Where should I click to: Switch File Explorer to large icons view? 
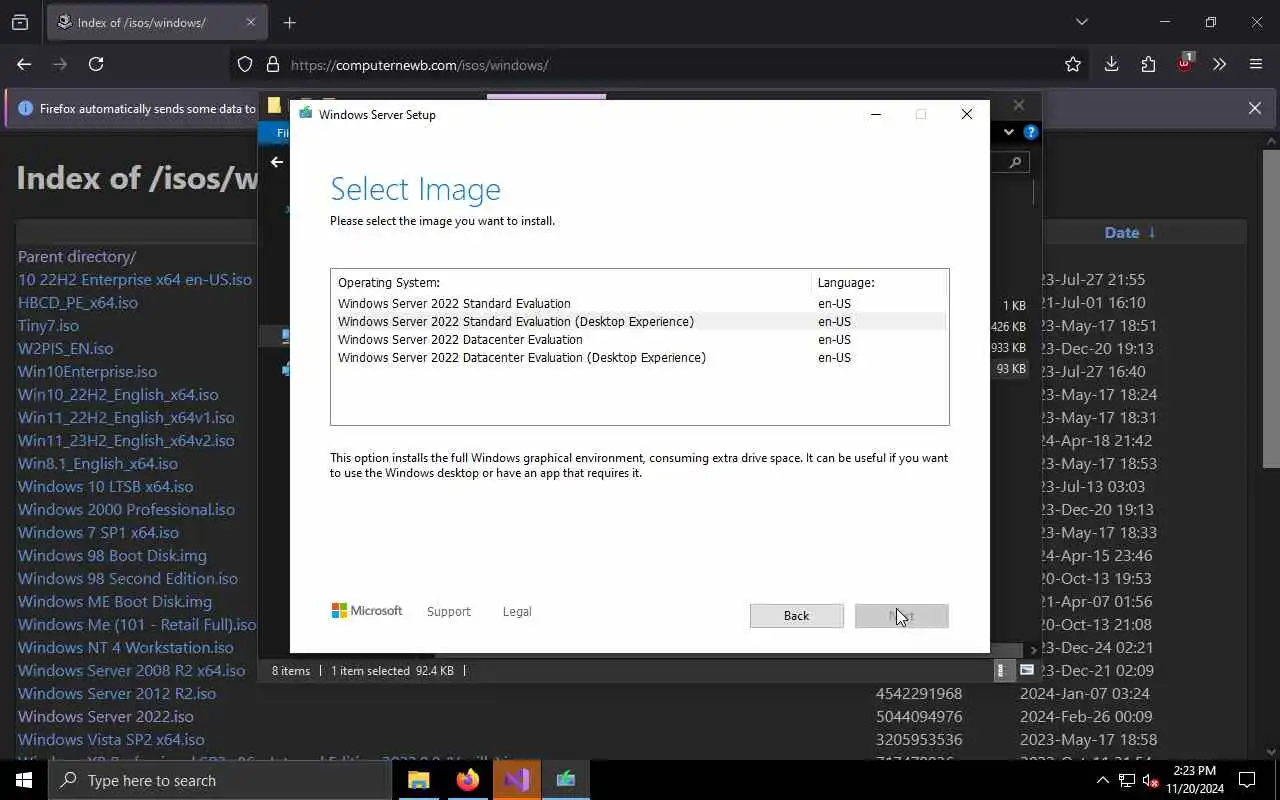point(1027,670)
